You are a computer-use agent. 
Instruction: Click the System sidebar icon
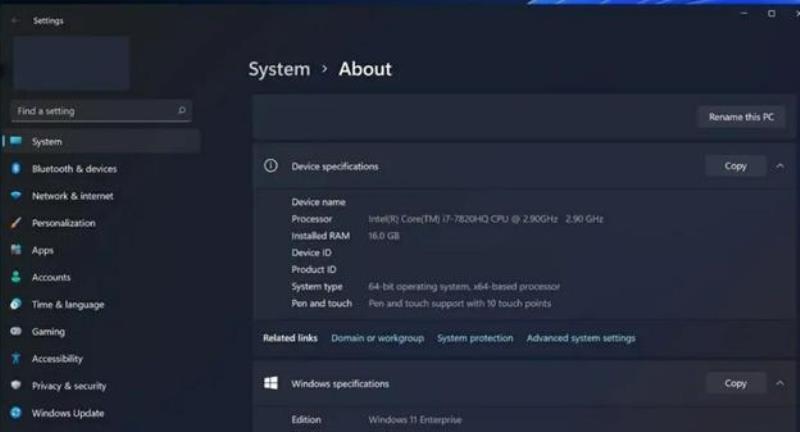(x=16, y=141)
